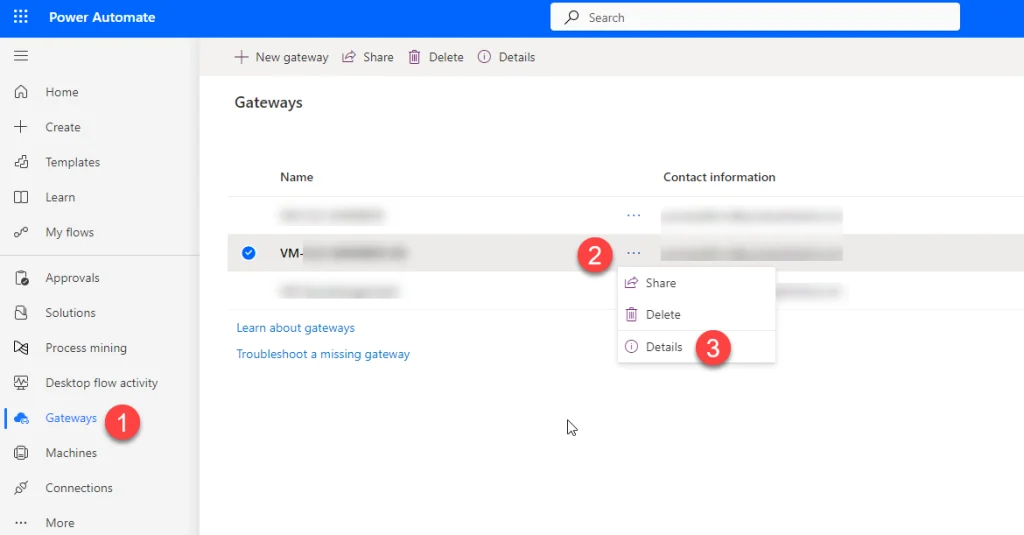Click the Learn book icon
The image size is (1024, 535).
click(x=21, y=197)
